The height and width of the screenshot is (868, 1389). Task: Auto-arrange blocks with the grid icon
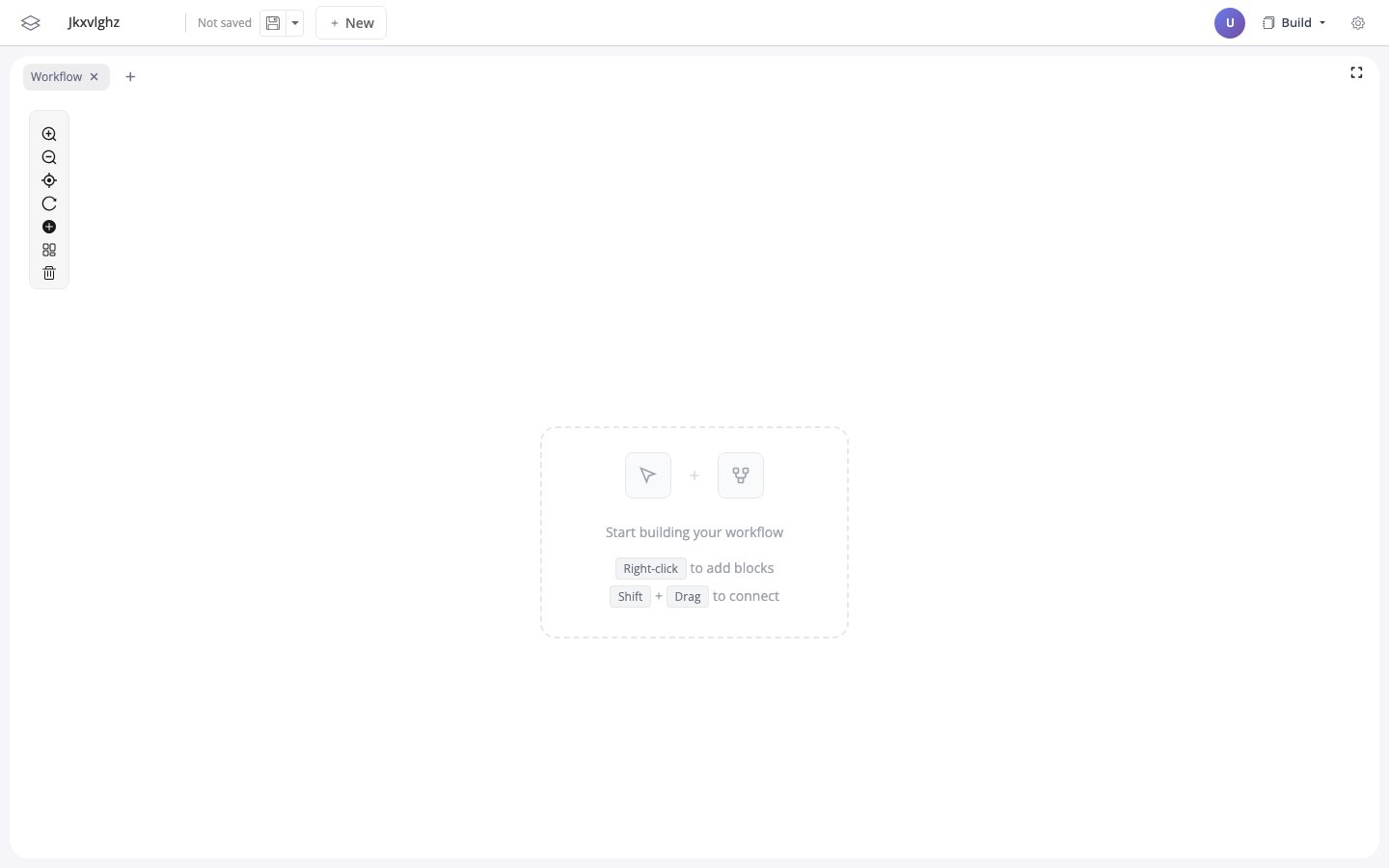point(49,250)
